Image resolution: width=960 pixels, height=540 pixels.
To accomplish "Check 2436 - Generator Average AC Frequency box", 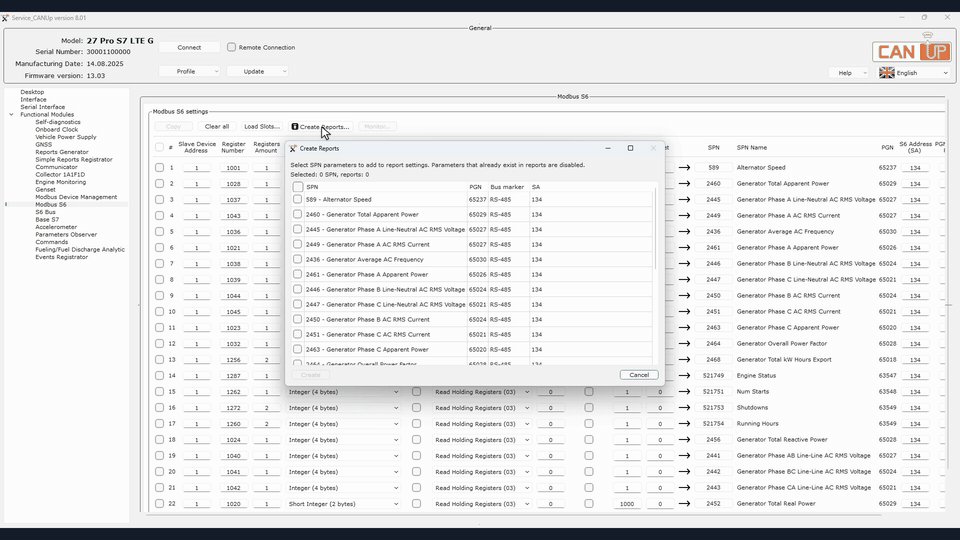I will 298,259.
